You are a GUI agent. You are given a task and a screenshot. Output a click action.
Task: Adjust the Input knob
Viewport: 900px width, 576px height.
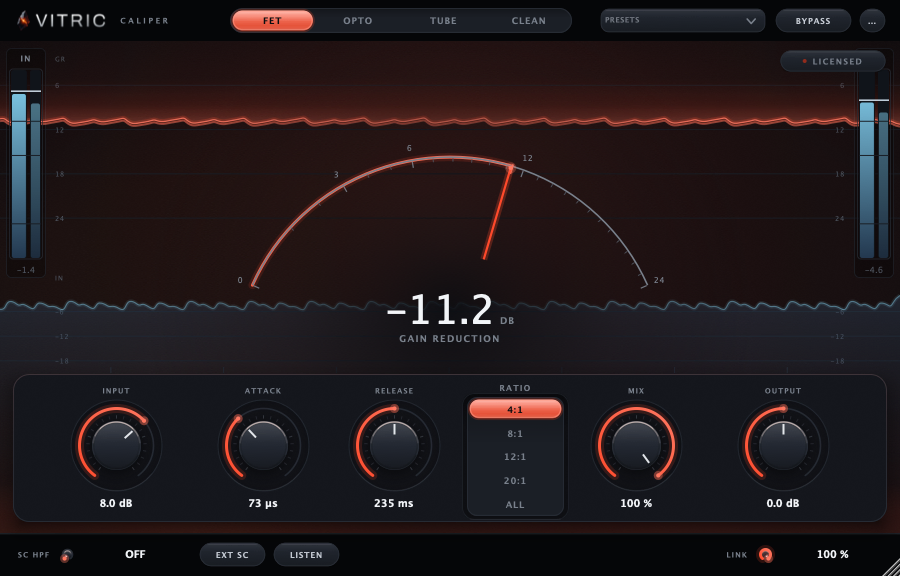click(117, 446)
